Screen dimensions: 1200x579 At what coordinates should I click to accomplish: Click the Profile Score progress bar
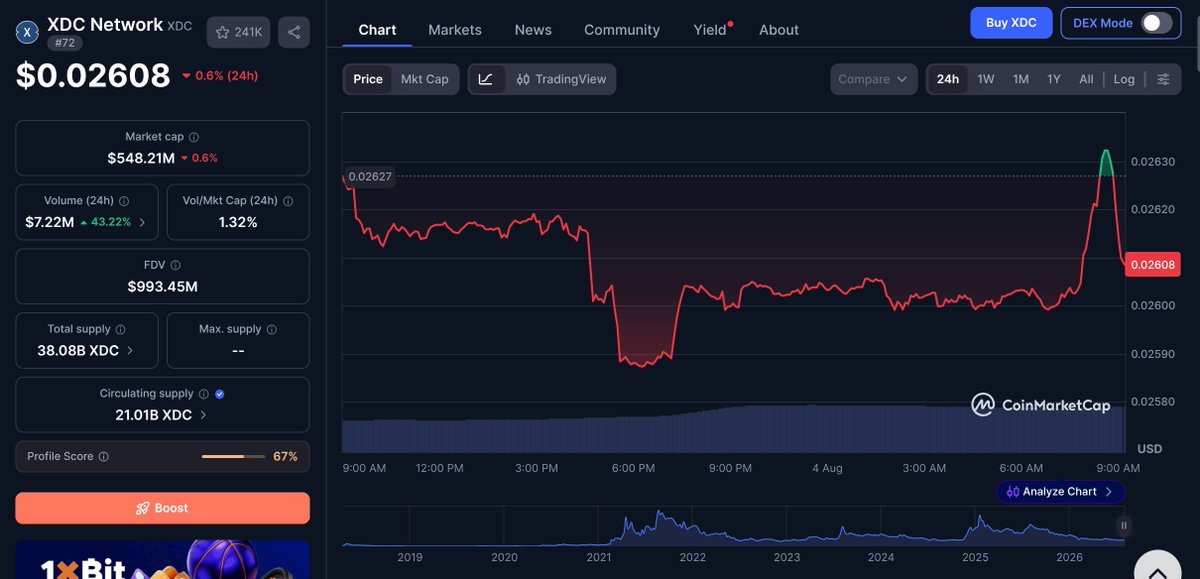point(232,456)
